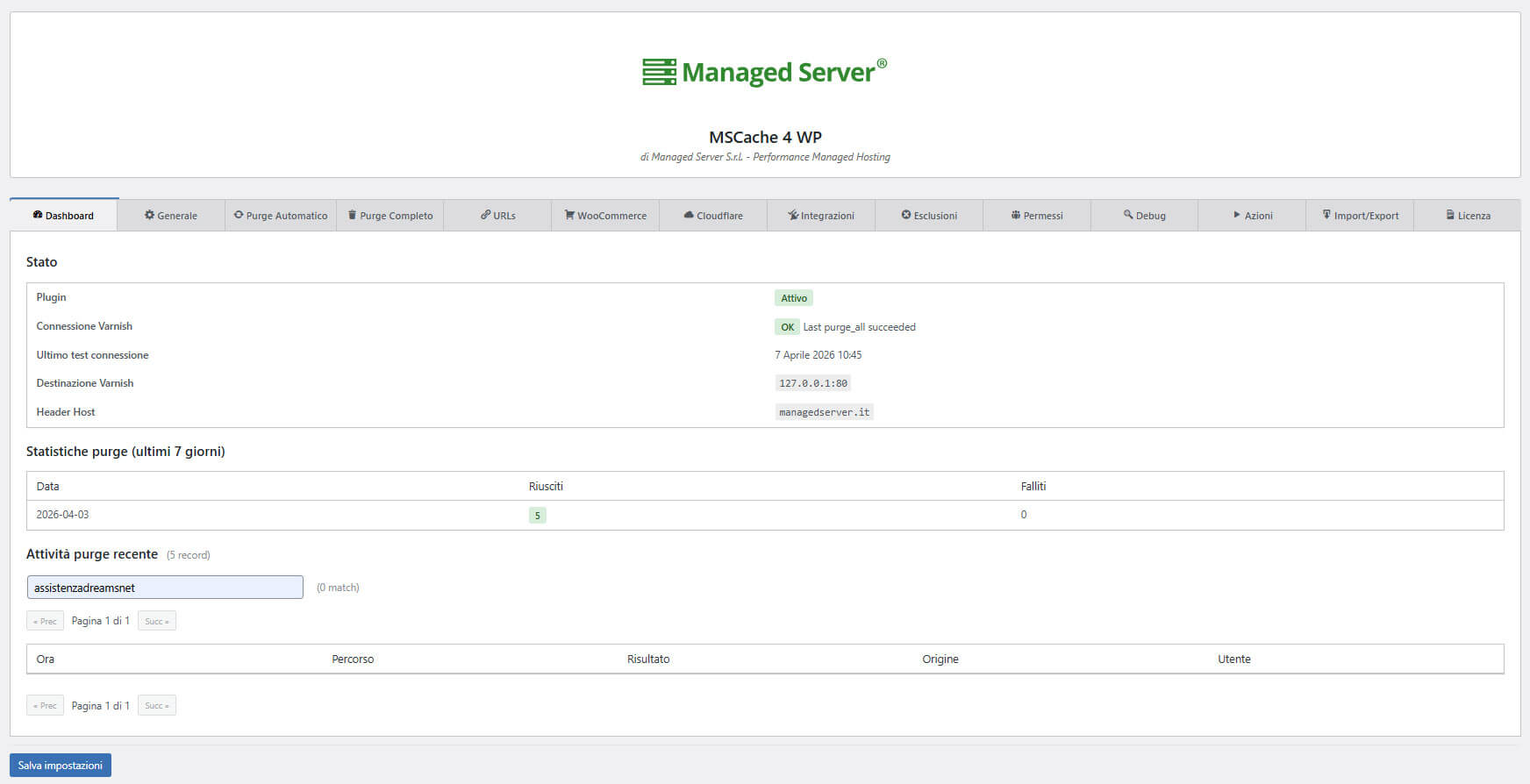Viewport: 1530px width, 784px height.
Task: Click the Dashboard tab gauge icon
Action: [x=38, y=215]
